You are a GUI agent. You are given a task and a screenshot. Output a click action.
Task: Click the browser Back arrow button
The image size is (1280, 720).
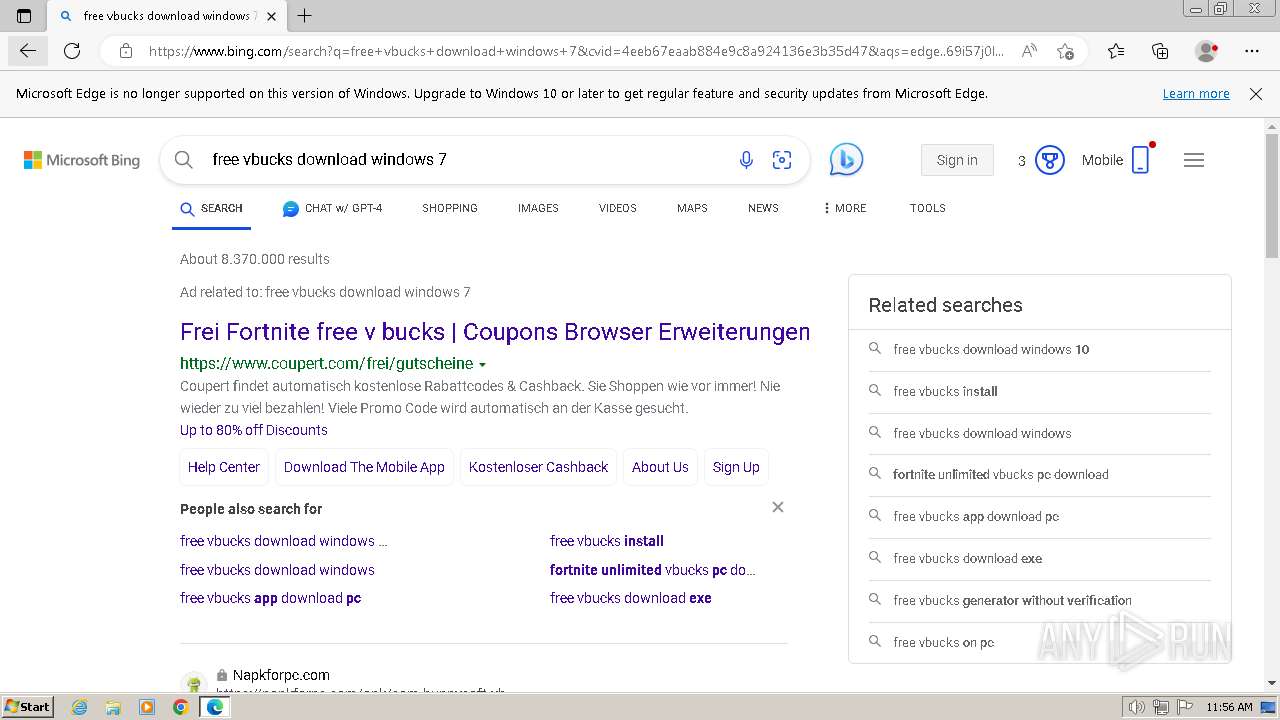pyautogui.click(x=27, y=51)
